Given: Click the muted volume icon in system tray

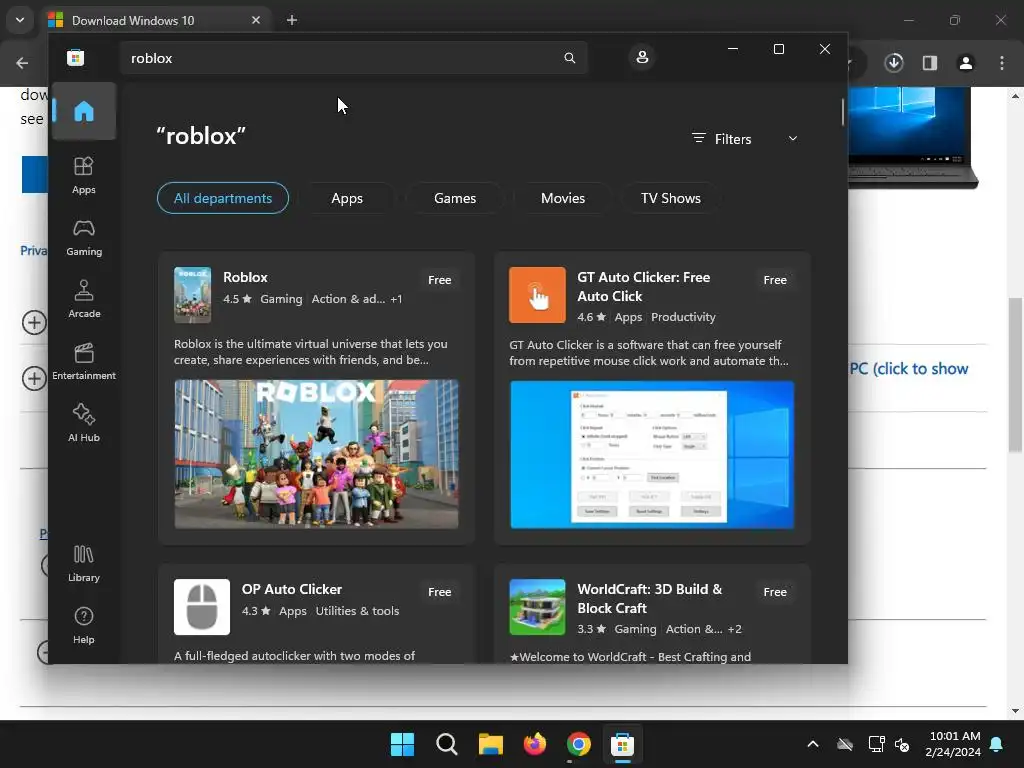Looking at the screenshot, I should (902, 744).
